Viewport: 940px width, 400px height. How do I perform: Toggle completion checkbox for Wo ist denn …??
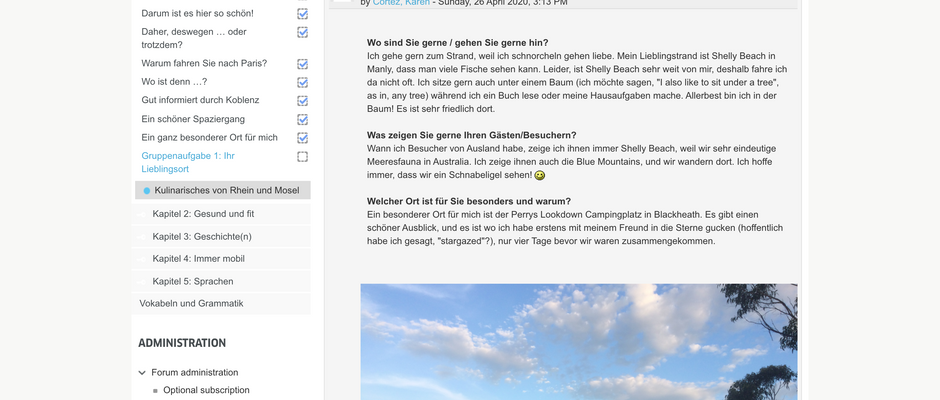coord(303,82)
